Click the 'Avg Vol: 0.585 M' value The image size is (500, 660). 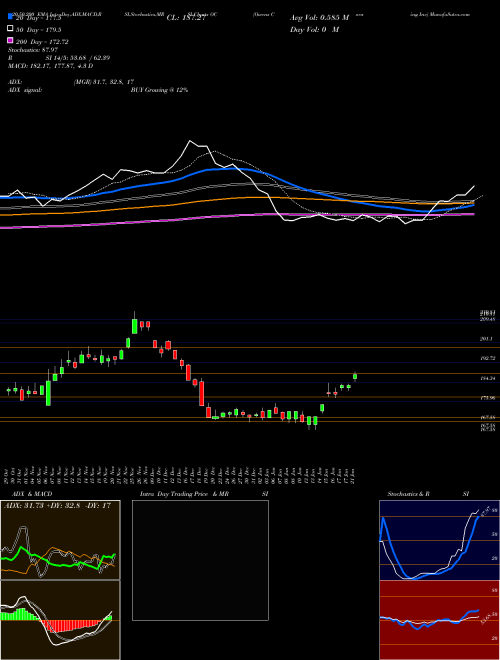pyautogui.click(x=319, y=18)
